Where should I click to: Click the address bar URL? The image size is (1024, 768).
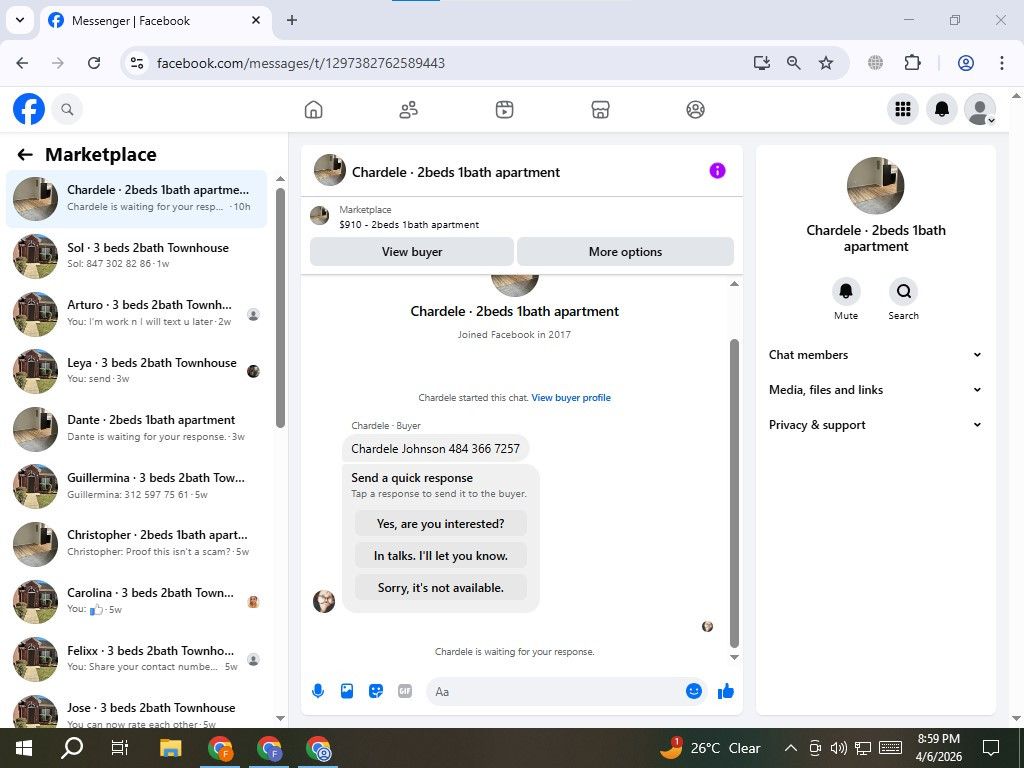pyautogui.click(x=301, y=63)
